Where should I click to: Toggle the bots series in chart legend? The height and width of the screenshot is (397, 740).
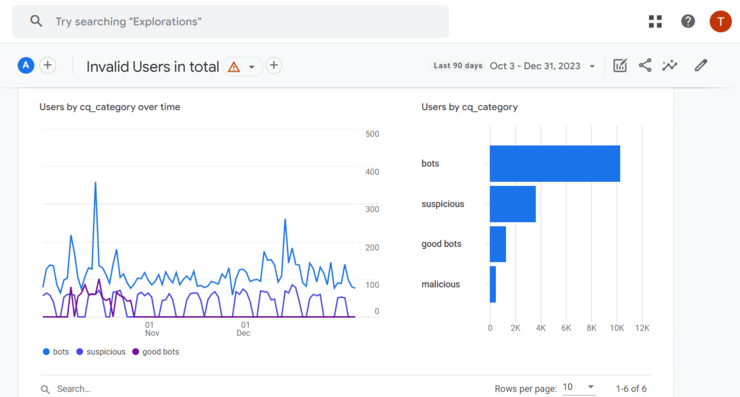[x=56, y=352]
